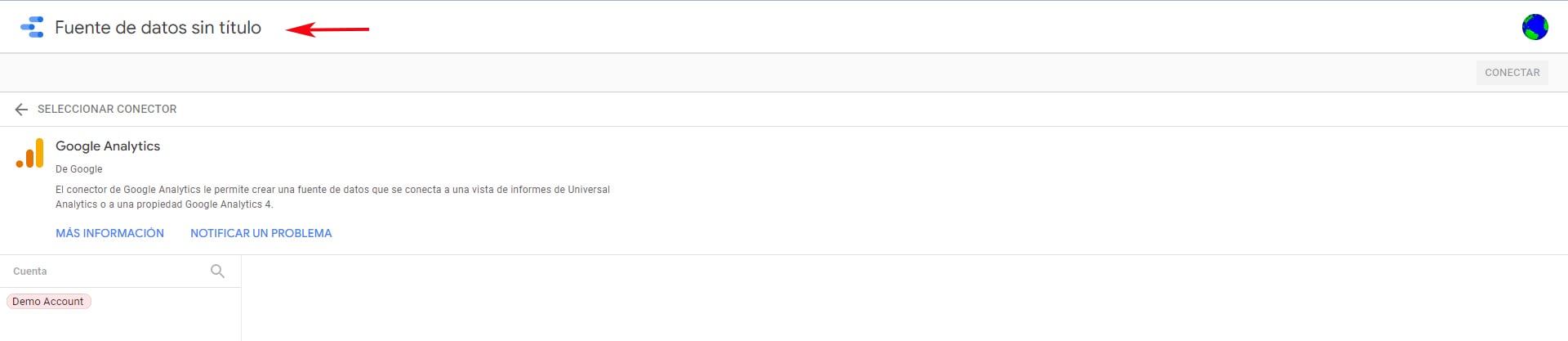Click the red arrow annotation
The height and width of the screenshot is (341, 1568).
pyautogui.click(x=327, y=29)
